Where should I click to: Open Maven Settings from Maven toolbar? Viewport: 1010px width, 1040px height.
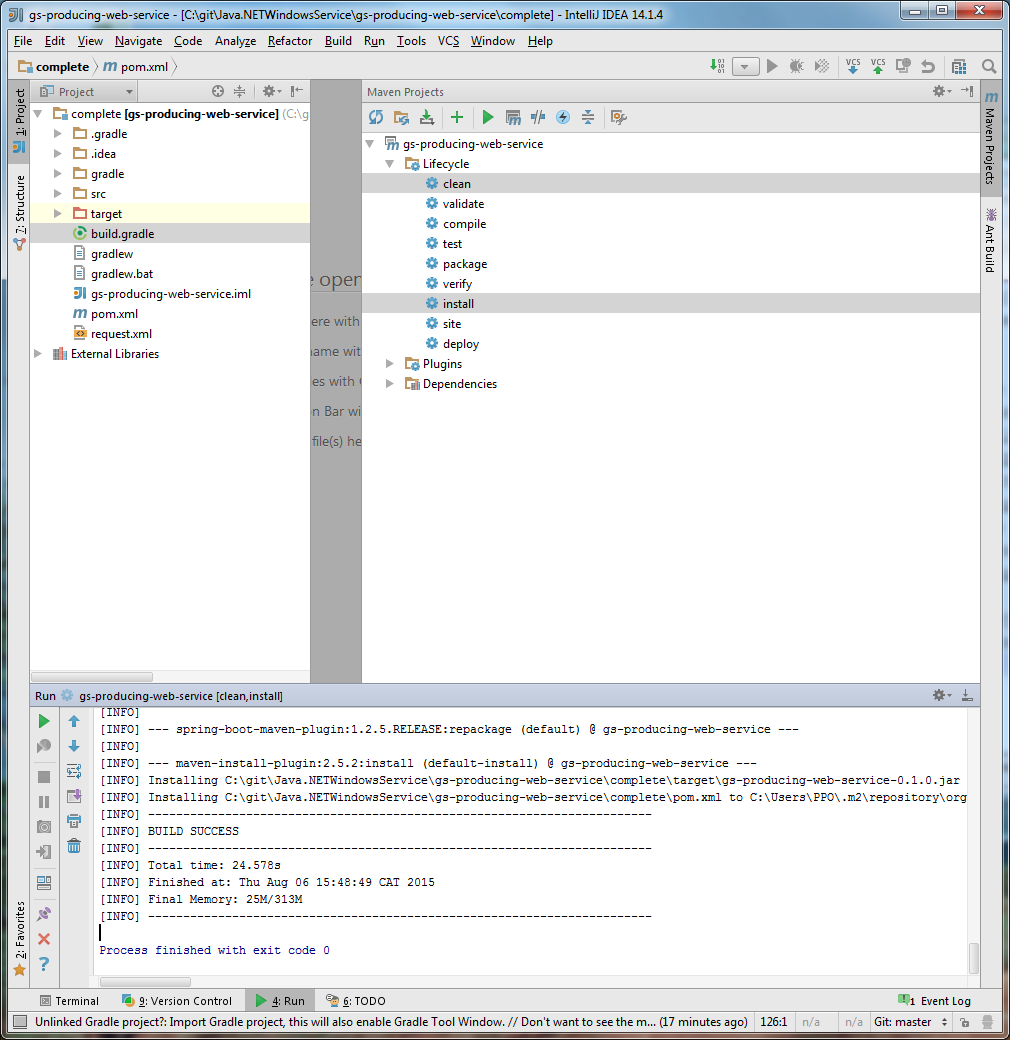pyautogui.click(x=619, y=117)
